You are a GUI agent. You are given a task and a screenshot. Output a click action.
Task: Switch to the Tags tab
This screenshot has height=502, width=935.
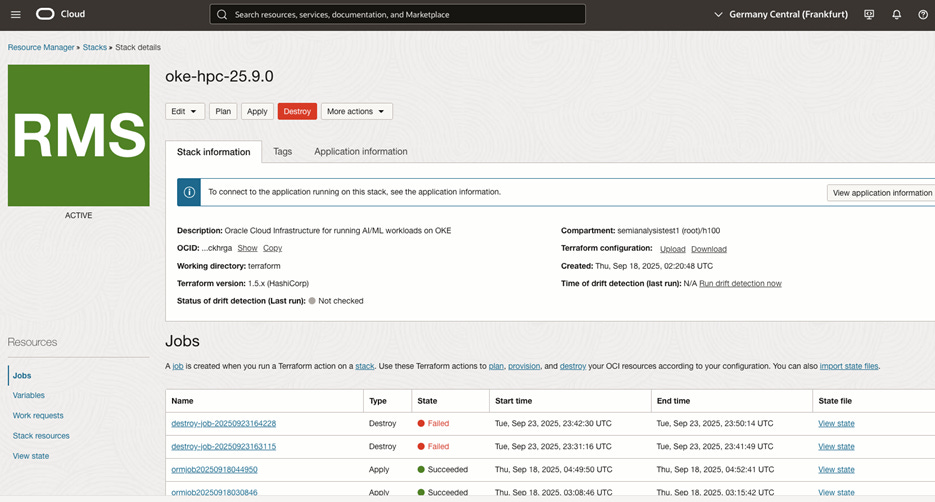(283, 151)
